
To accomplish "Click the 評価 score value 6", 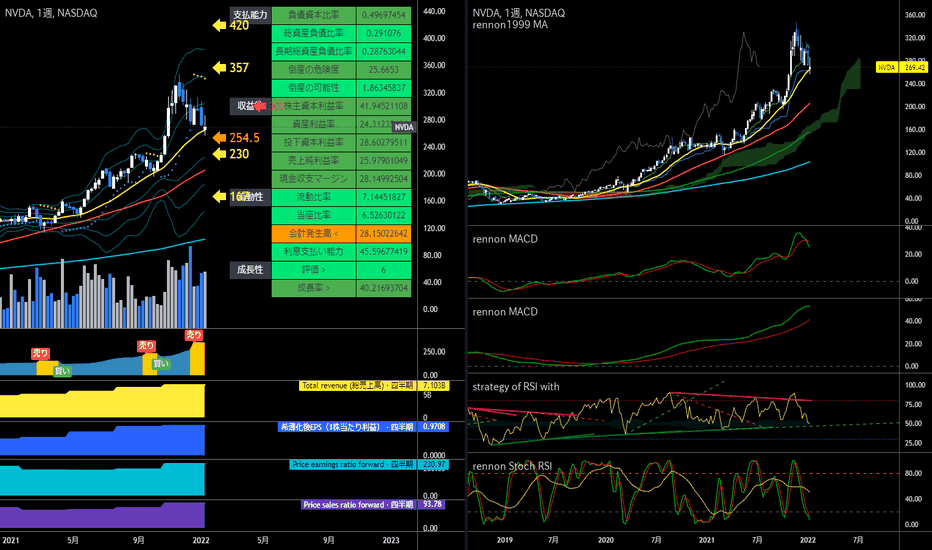I will [383, 269].
